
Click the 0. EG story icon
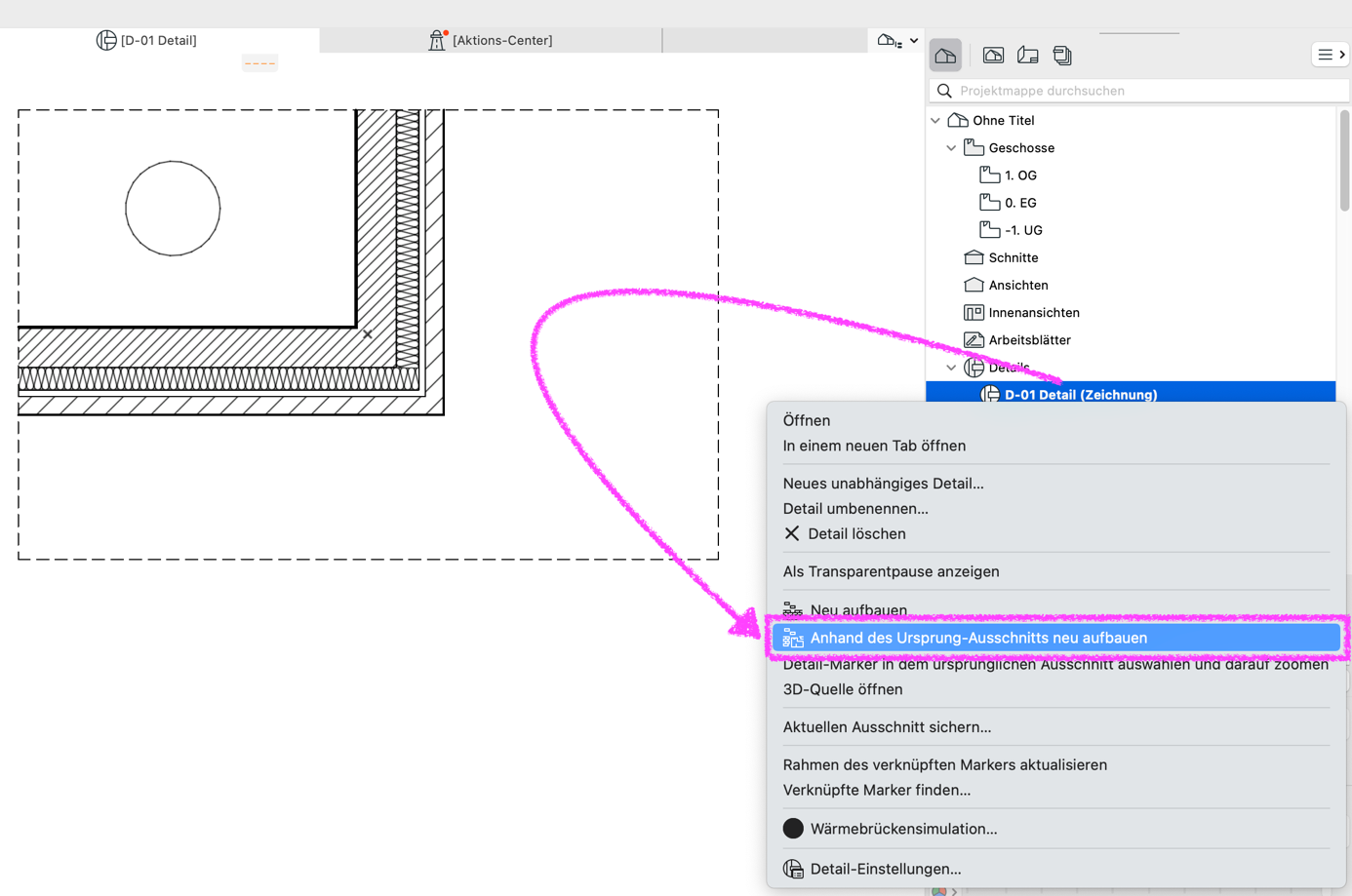coord(989,203)
